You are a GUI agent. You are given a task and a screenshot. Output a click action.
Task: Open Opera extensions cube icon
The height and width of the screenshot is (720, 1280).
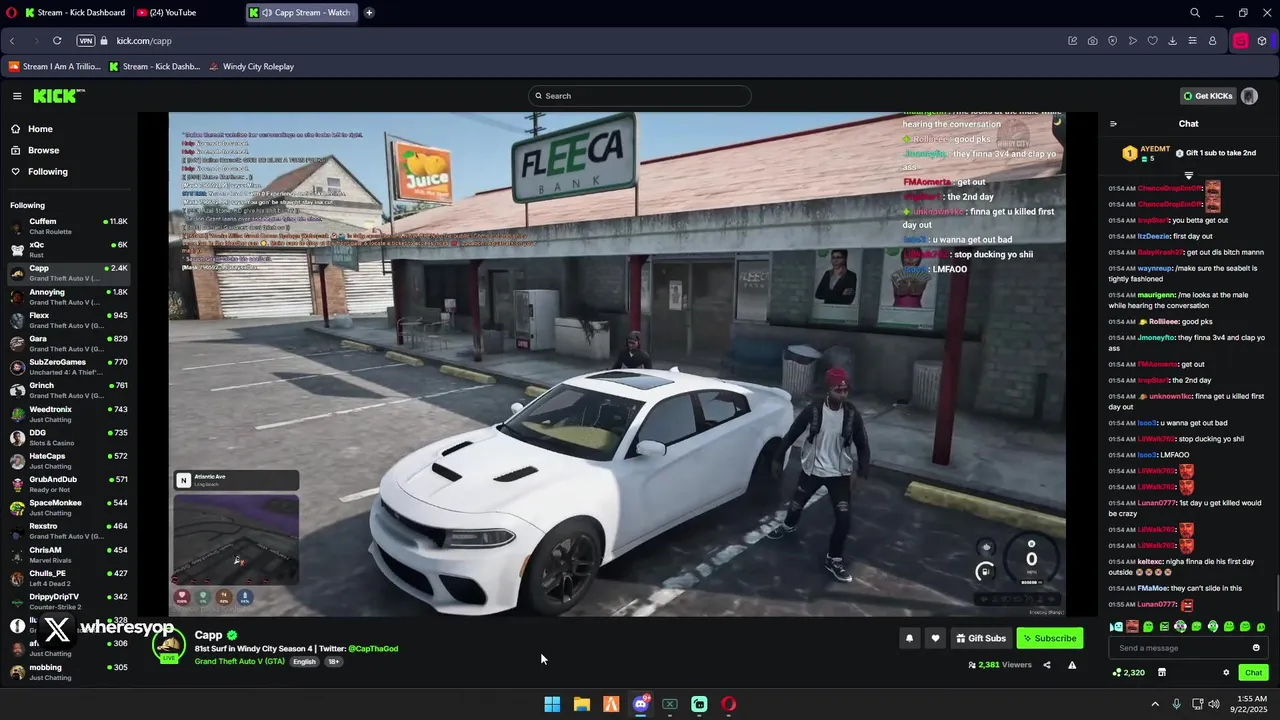pos(1262,41)
